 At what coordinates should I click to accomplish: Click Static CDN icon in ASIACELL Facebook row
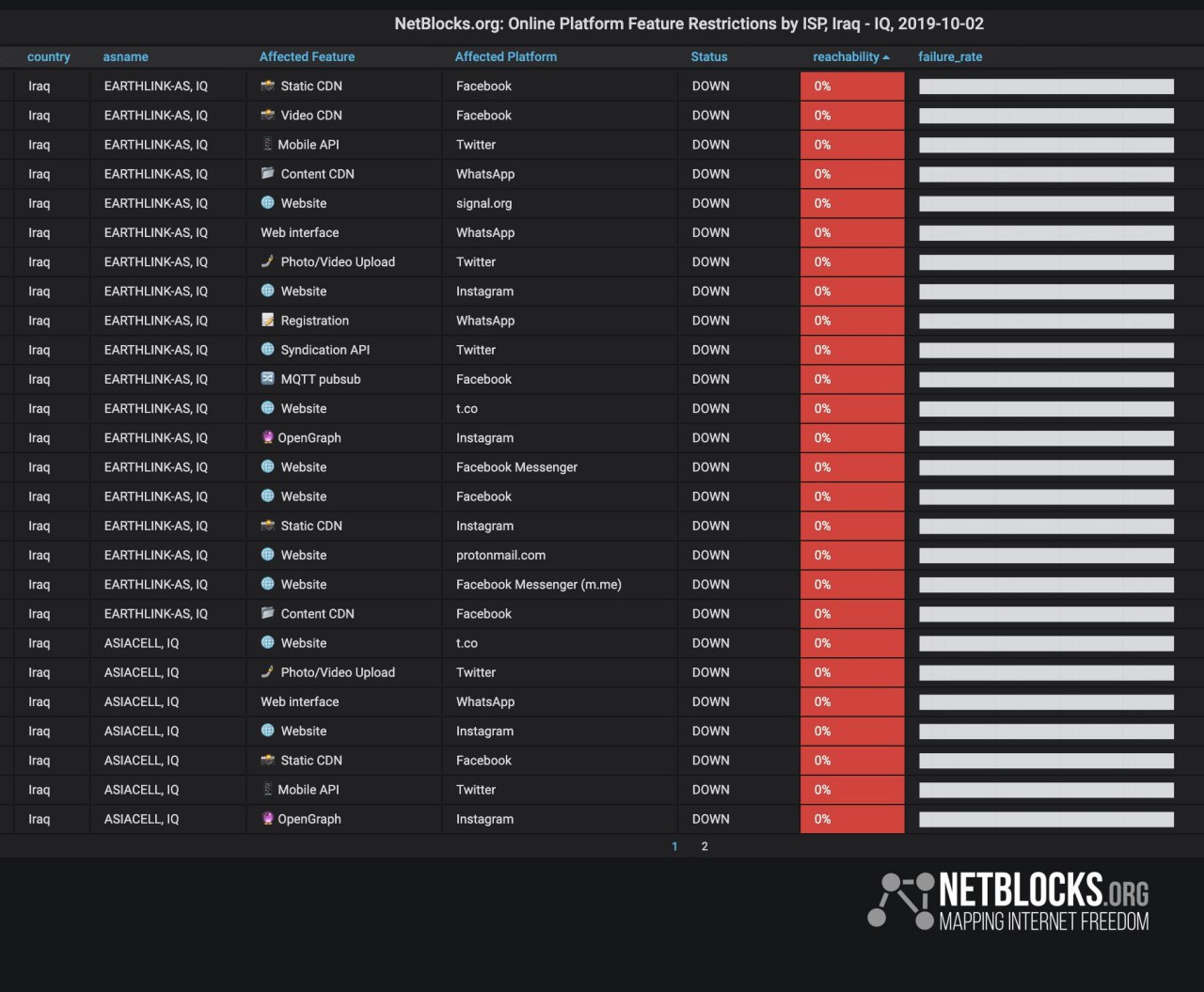268,760
